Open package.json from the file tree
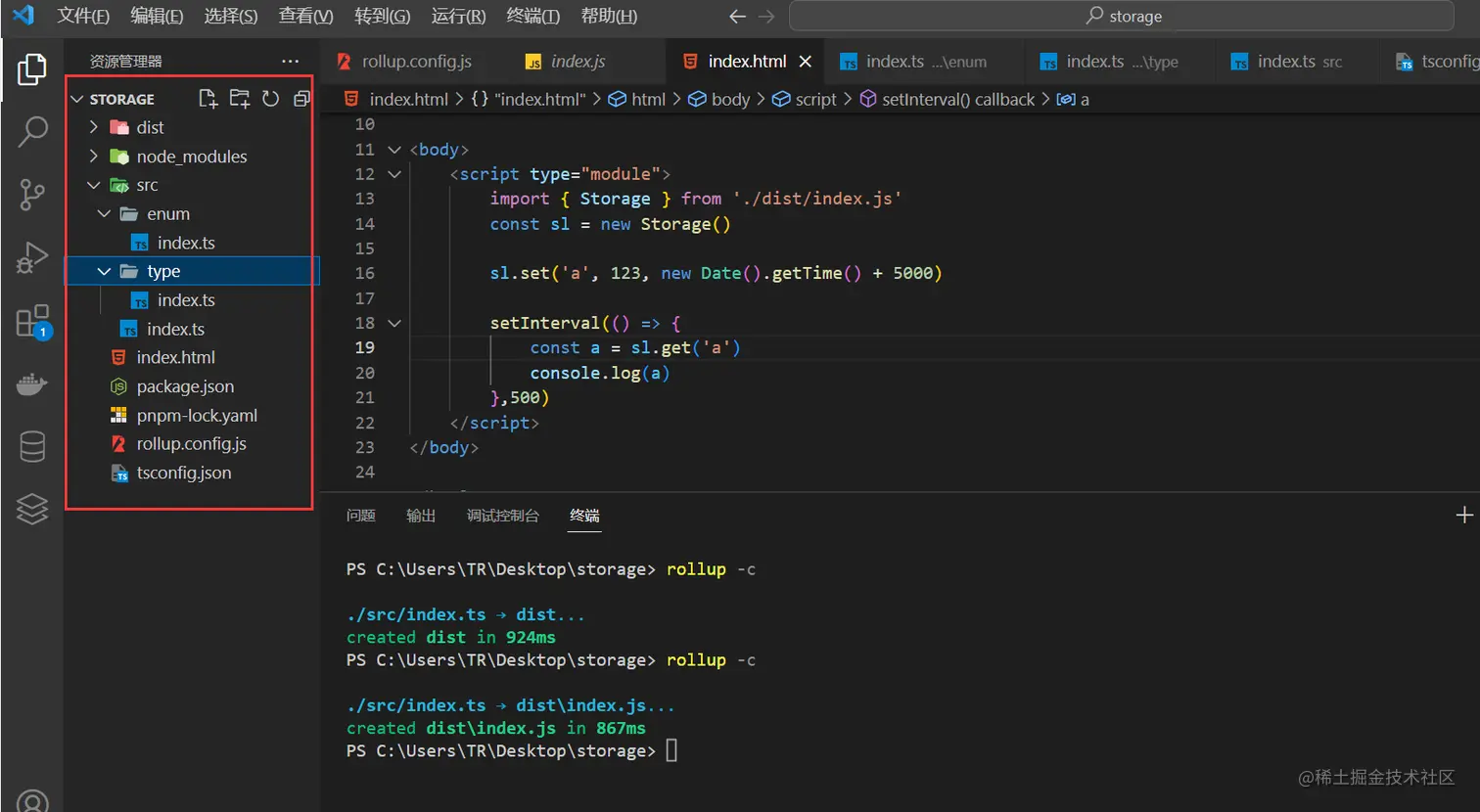This screenshot has width=1480, height=812. click(x=185, y=386)
